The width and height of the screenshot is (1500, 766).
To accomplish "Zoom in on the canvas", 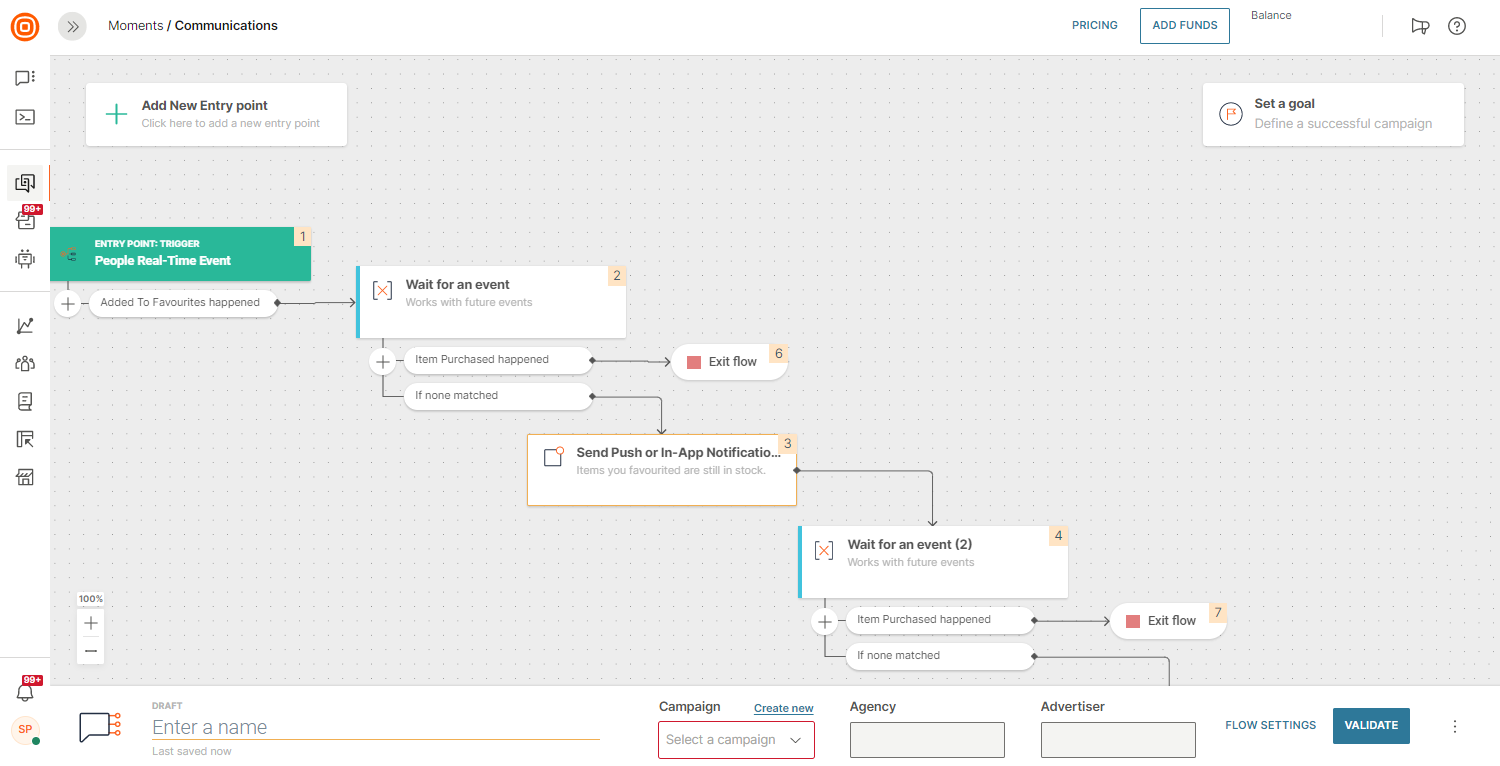I will click(91, 622).
